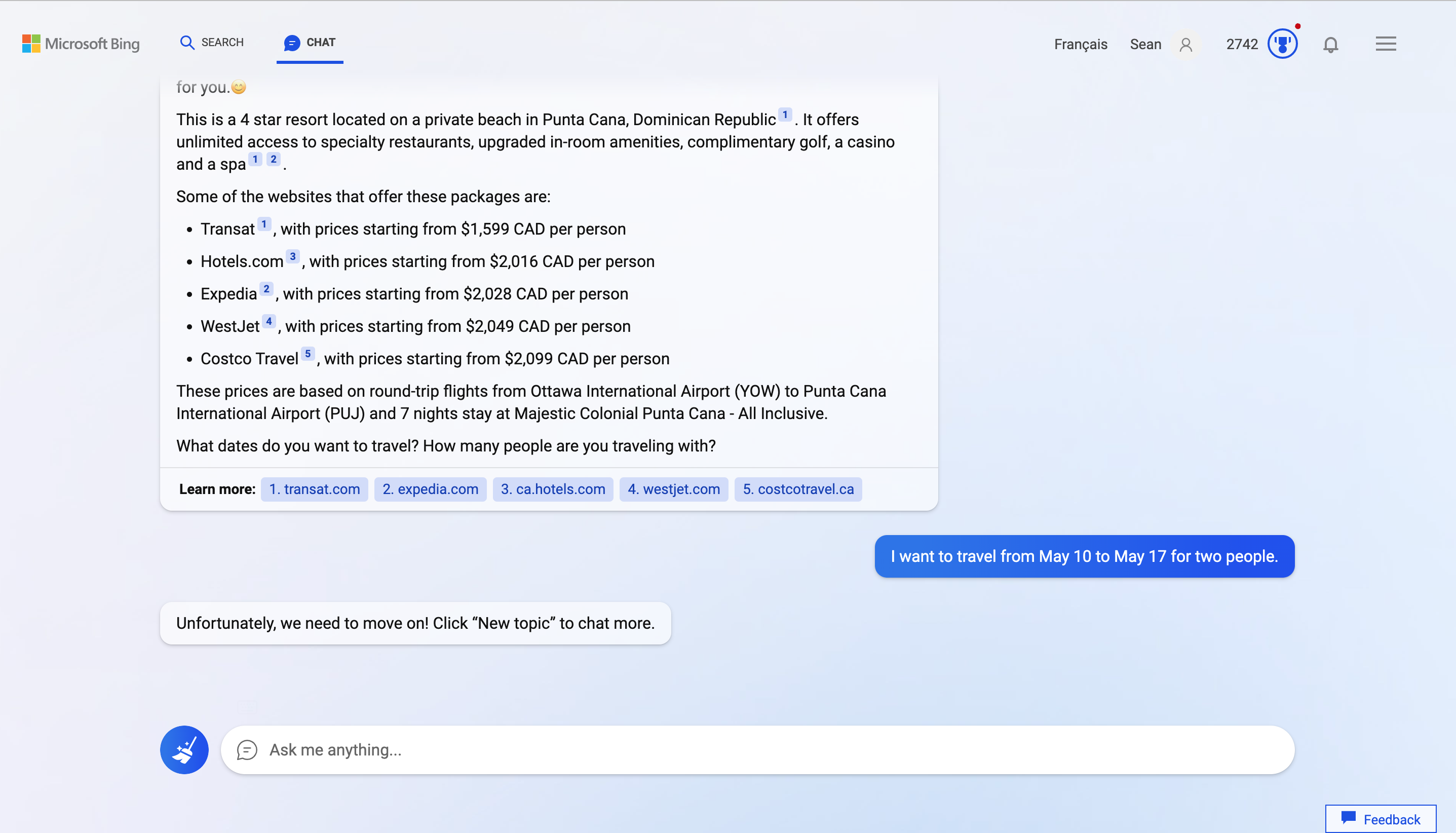This screenshot has width=1456, height=833.
Task: Click the 'Learn more:' label
Action: 217,489
